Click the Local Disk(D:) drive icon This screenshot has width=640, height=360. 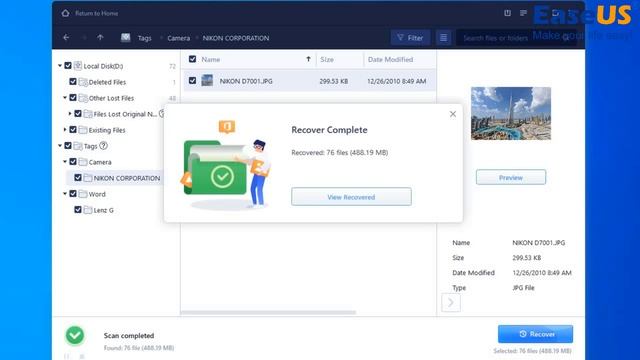point(78,66)
